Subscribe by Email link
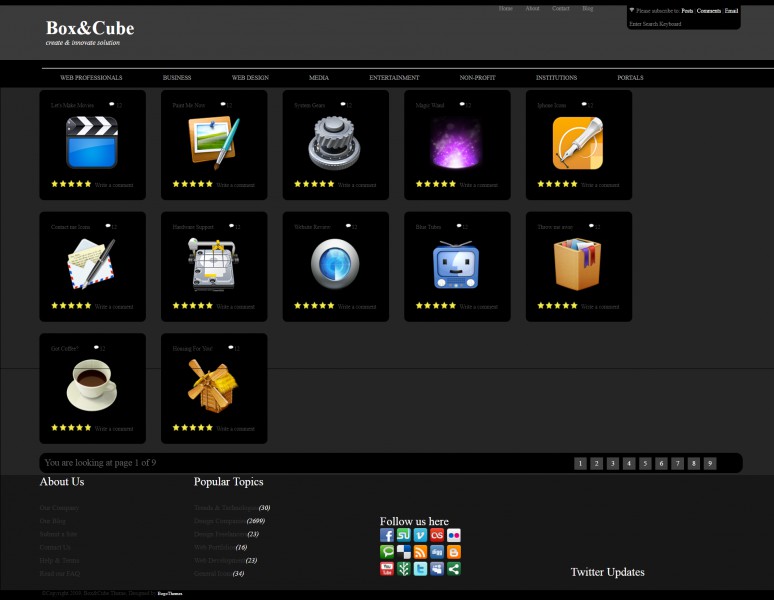Screen dimensions: 774x600 click(x=732, y=10)
